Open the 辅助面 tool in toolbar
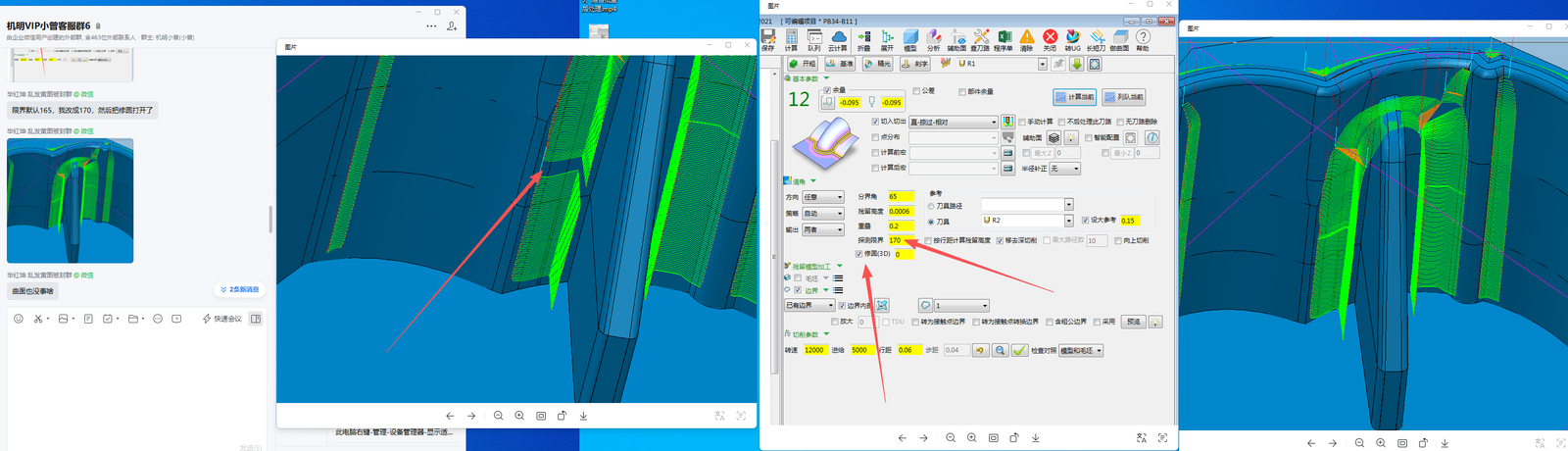The width and height of the screenshot is (1568, 451). coord(956,39)
